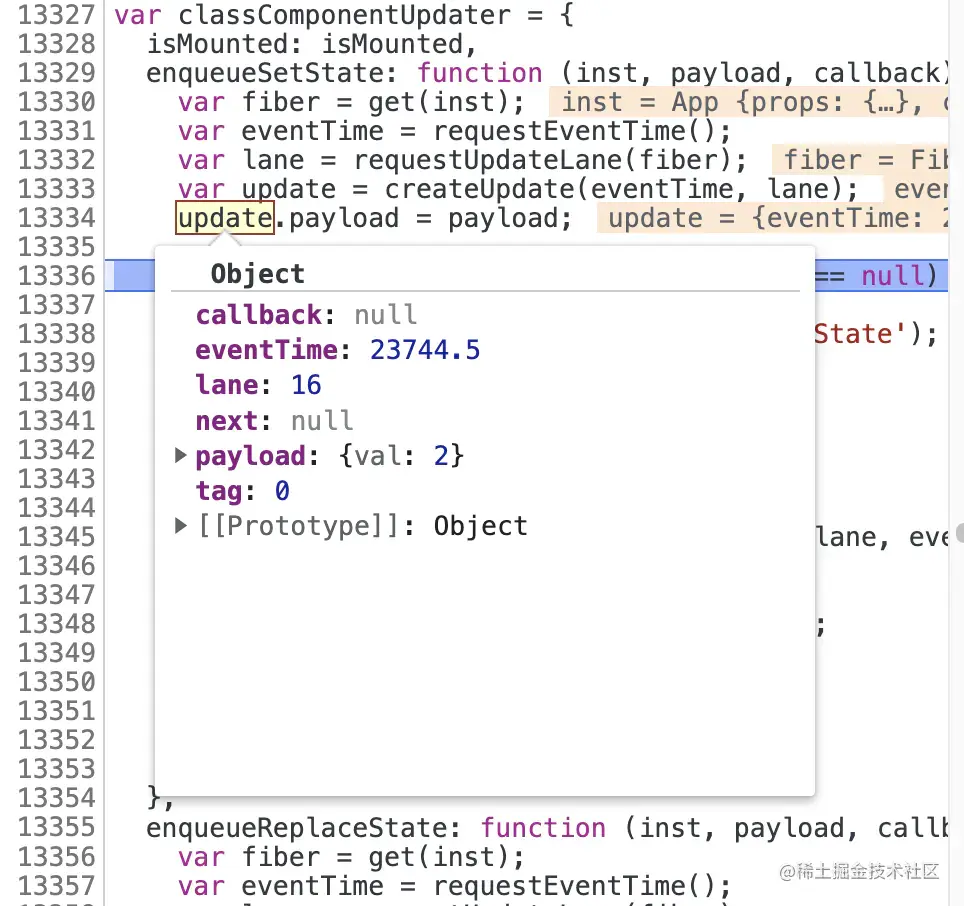
Task: Click the eventTime value 23744.5
Action: point(425,350)
